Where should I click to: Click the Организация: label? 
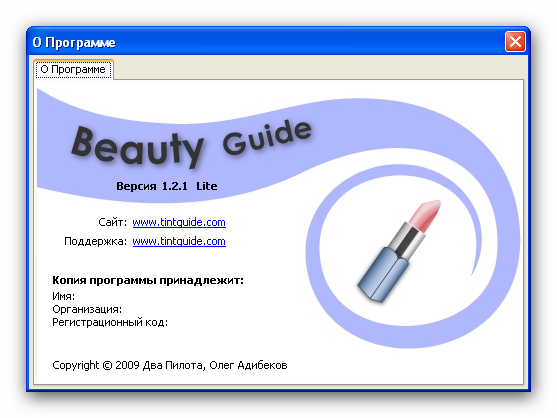87,309
